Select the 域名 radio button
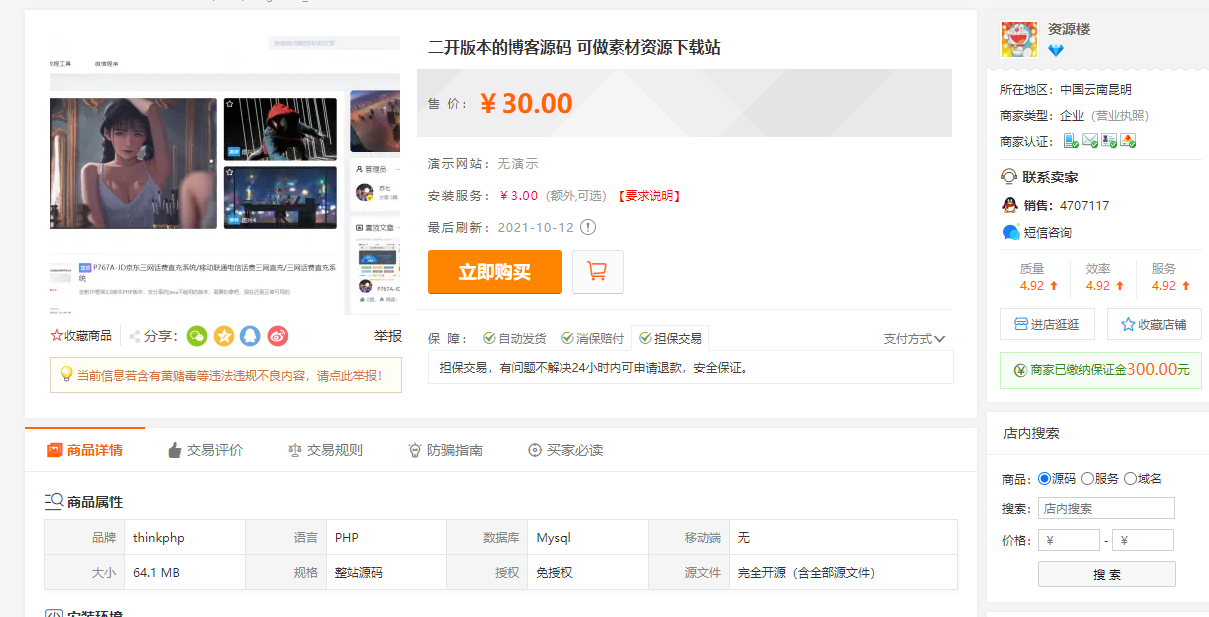Screen dimensions: 1209x617 [x=1130, y=478]
